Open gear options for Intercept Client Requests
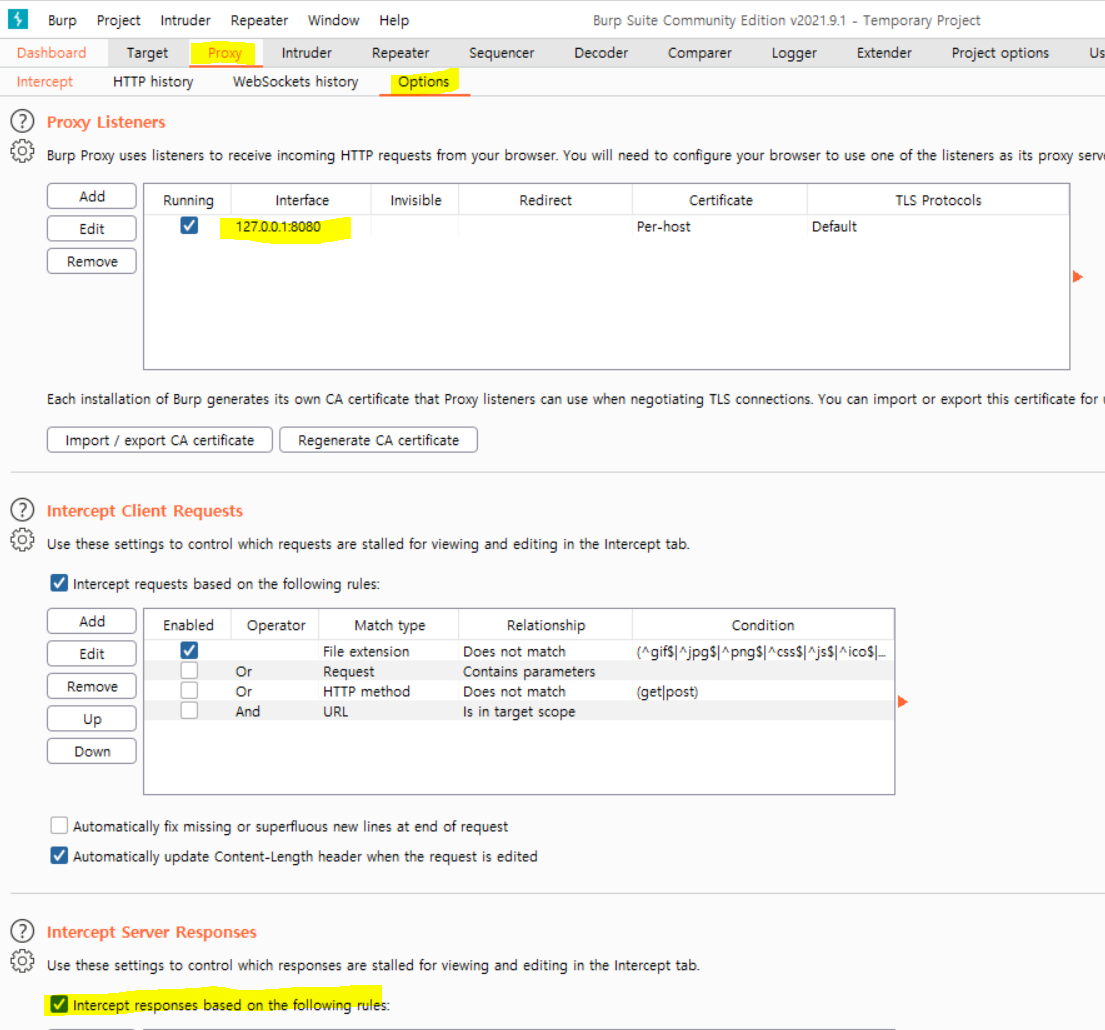Screen dimensions: 1105x1030 click(x=23, y=540)
